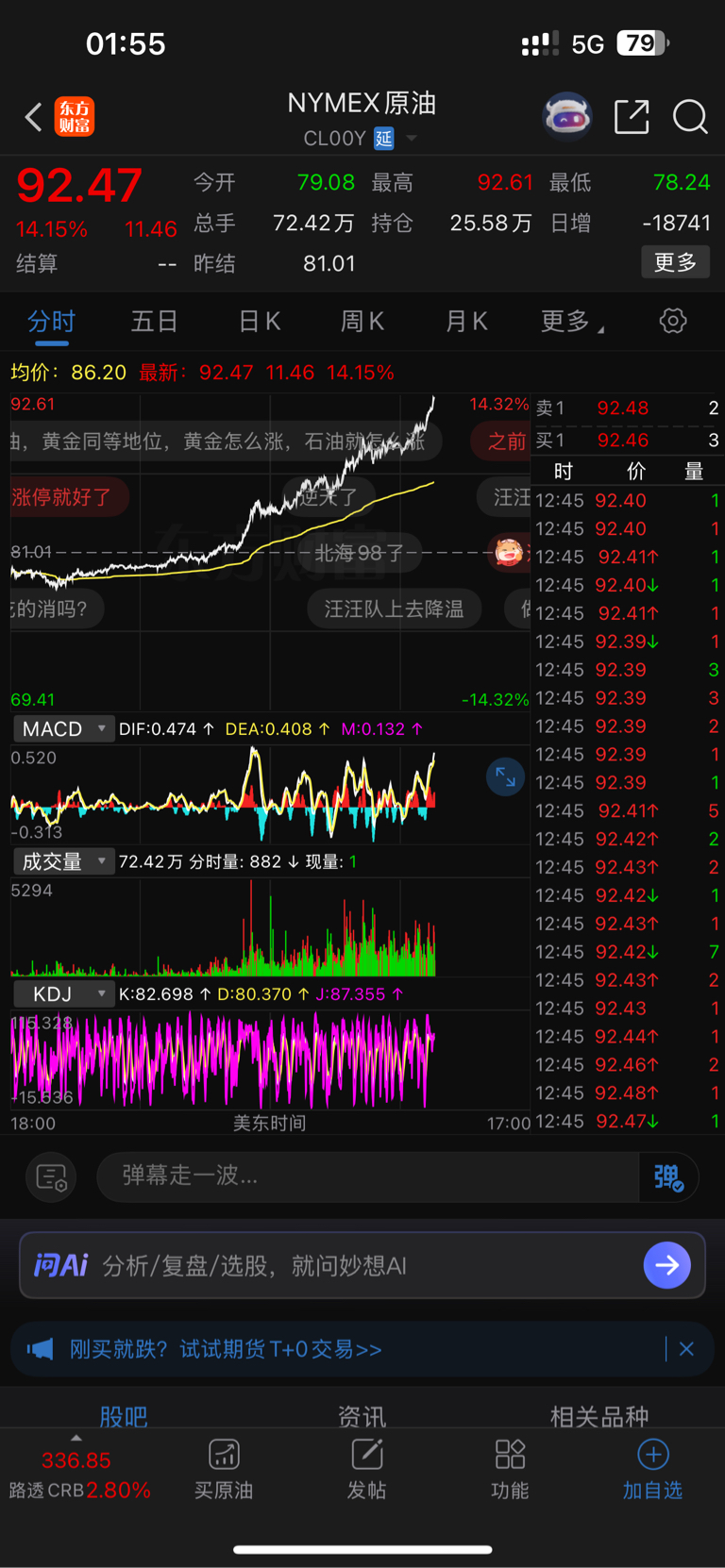Image resolution: width=725 pixels, height=1568 pixels.
Task: Open the 股吧 tab
Action: [124, 1415]
